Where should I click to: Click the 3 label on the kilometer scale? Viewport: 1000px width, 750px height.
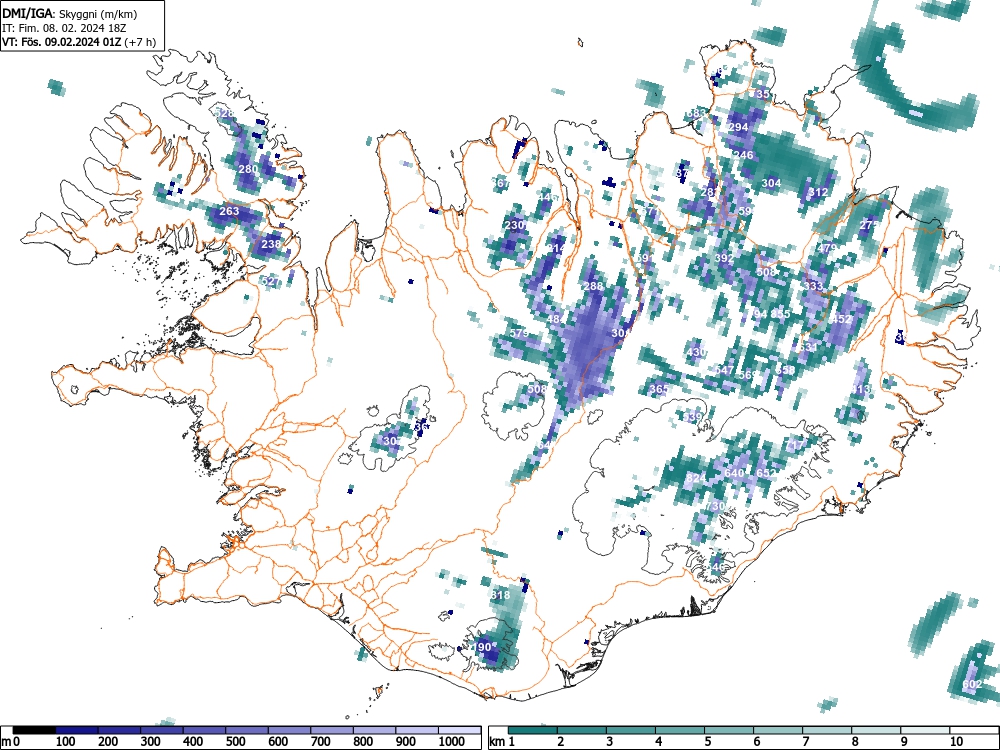609,742
